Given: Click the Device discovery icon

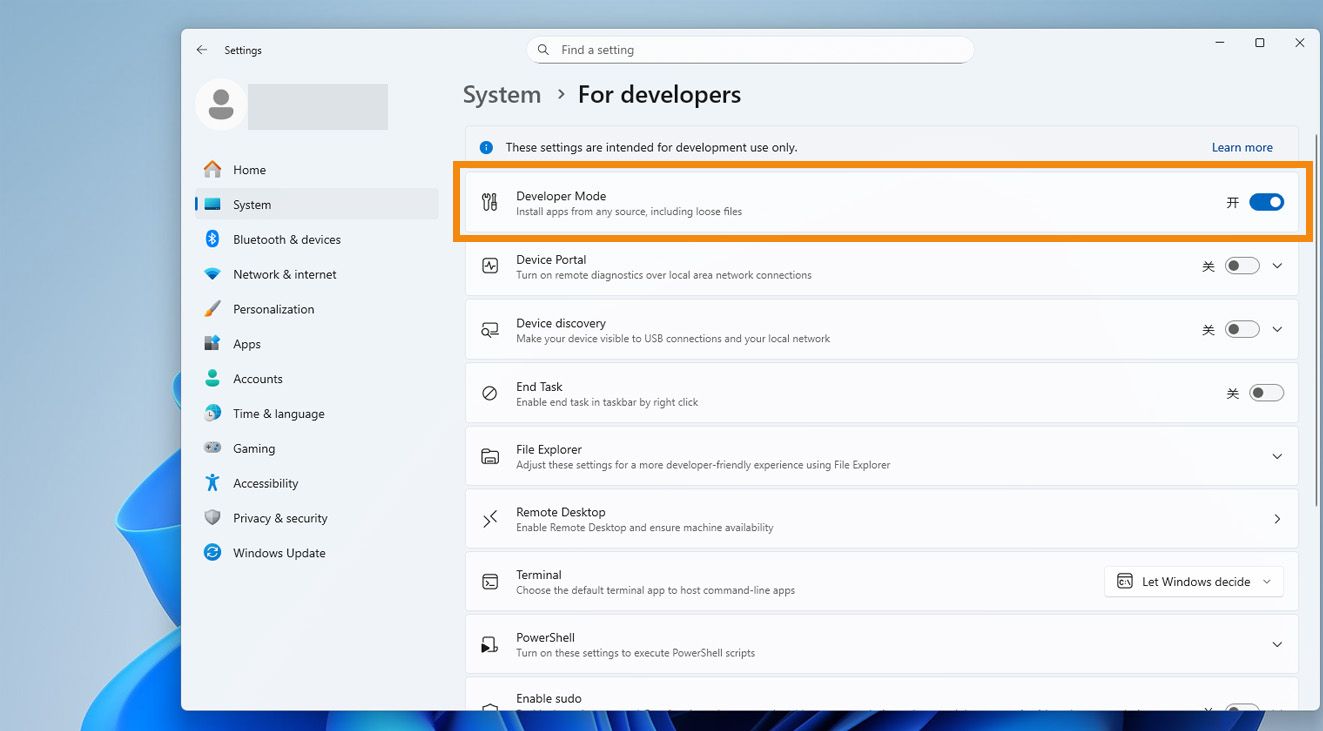Looking at the screenshot, I should coord(489,330).
